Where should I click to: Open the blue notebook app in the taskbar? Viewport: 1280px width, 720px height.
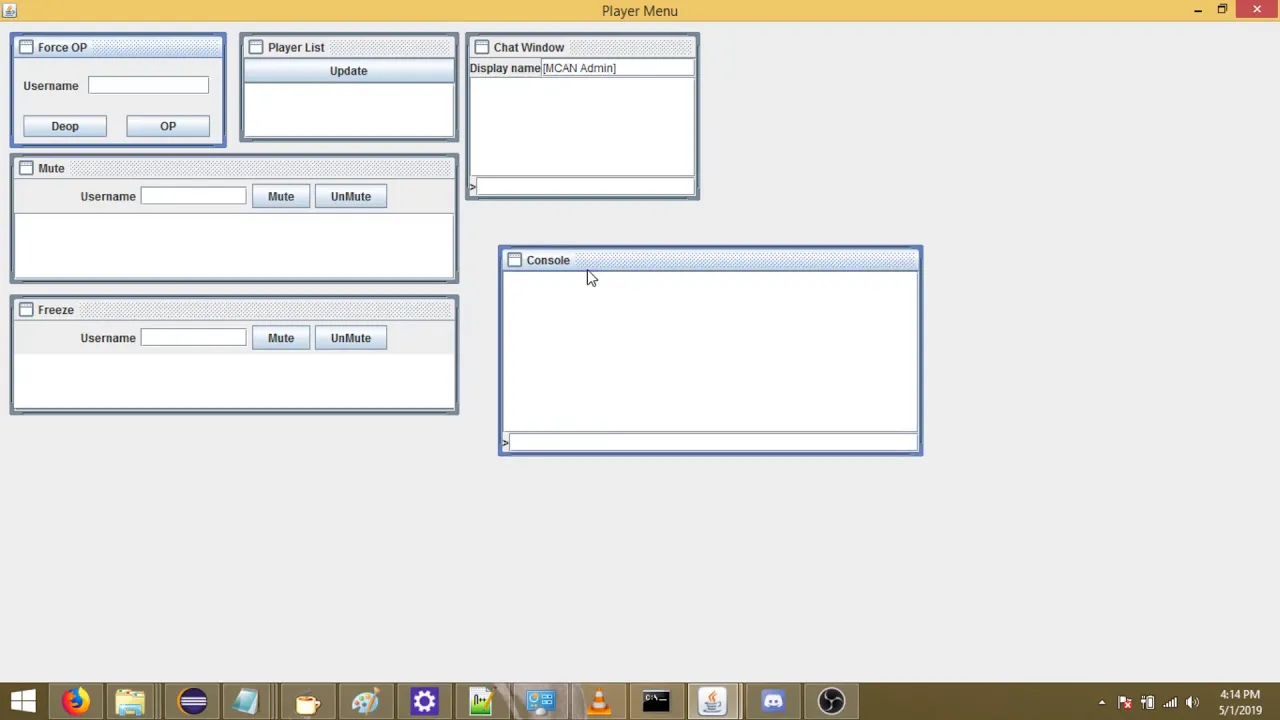click(246, 701)
